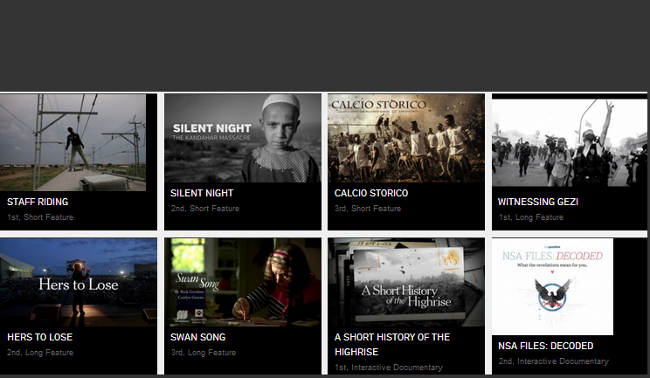The height and width of the screenshot is (378, 650).
Task: Click the SWAN SONG title link
Action: click(198, 337)
